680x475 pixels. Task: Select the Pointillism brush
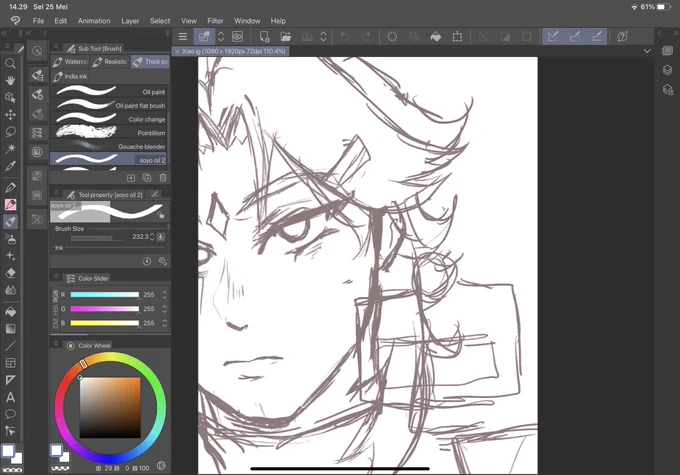[x=109, y=133]
